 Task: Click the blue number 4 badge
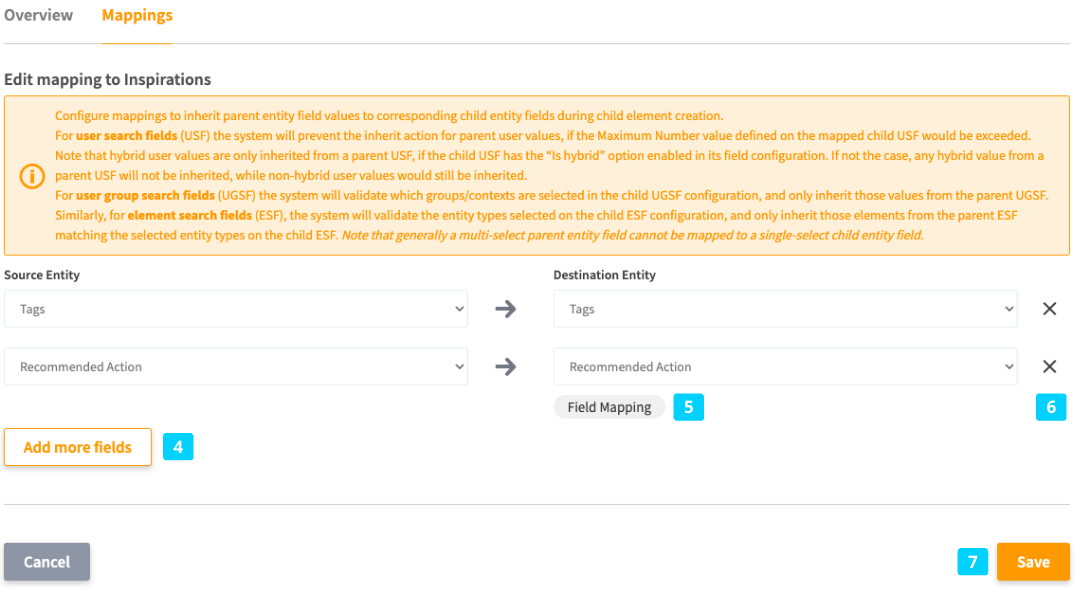pos(177,447)
